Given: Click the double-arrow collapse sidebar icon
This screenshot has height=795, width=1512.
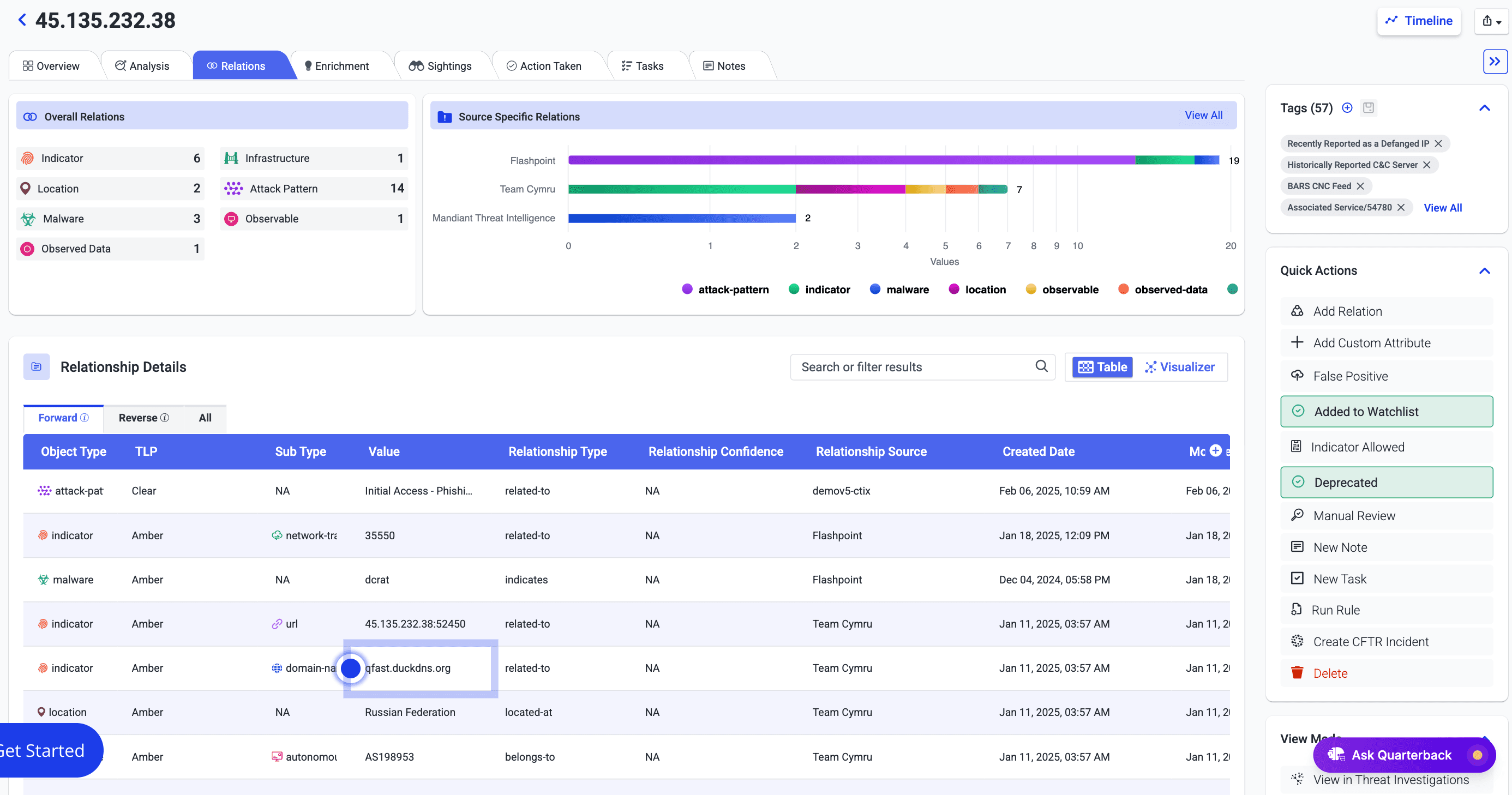Looking at the screenshot, I should click(x=1495, y=61).
